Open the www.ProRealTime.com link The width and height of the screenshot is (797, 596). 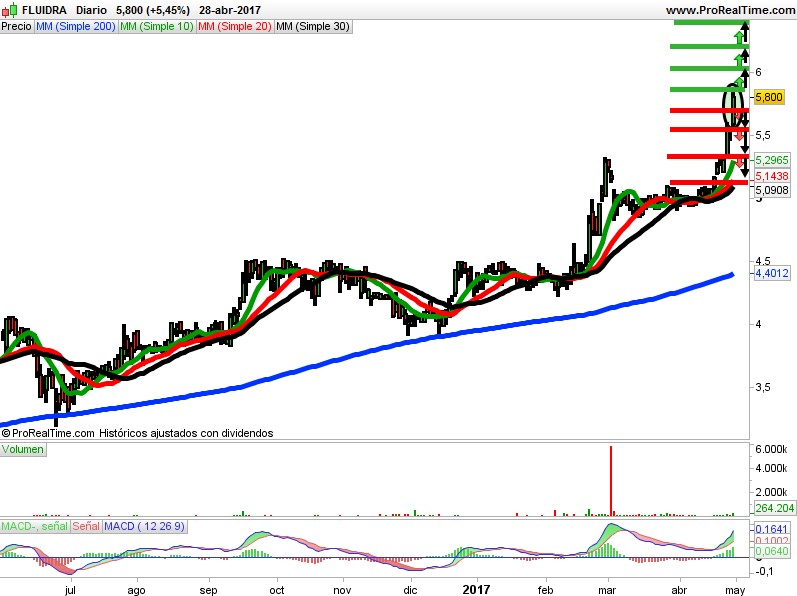click(x=730, y=10)
